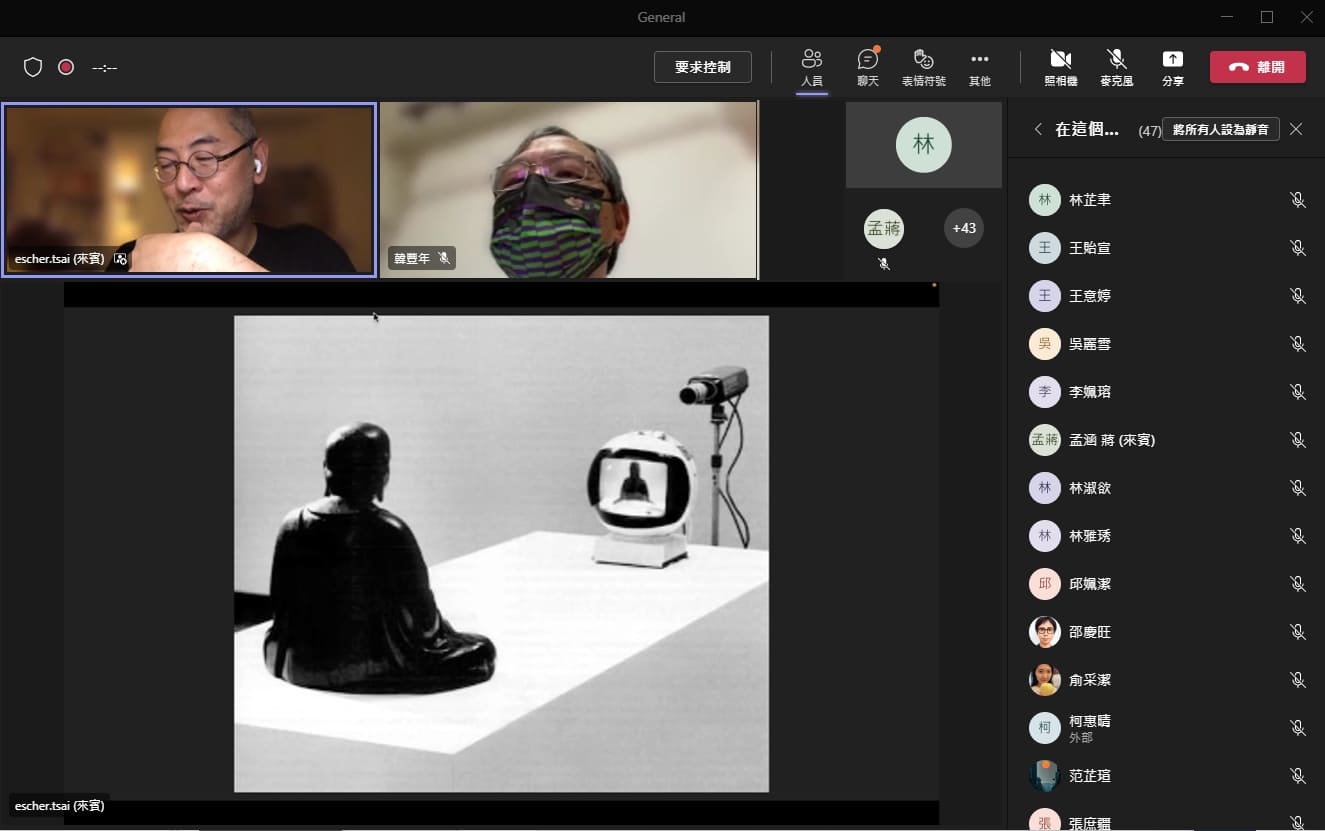Select participant 俞采潔 in the list
This screenshot has height=831, width=1325.
1089,680
